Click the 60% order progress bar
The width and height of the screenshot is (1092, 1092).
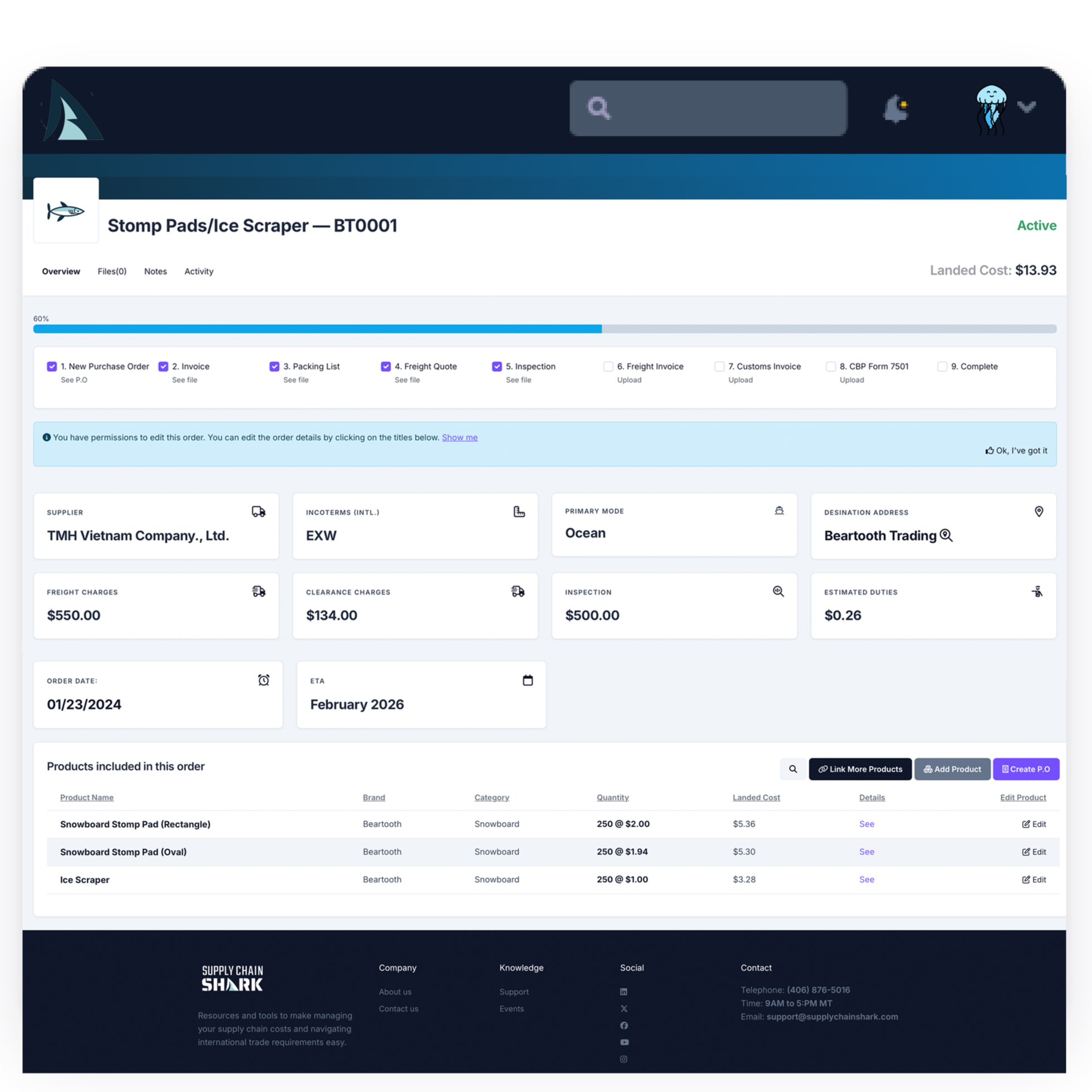coord(544,329)
